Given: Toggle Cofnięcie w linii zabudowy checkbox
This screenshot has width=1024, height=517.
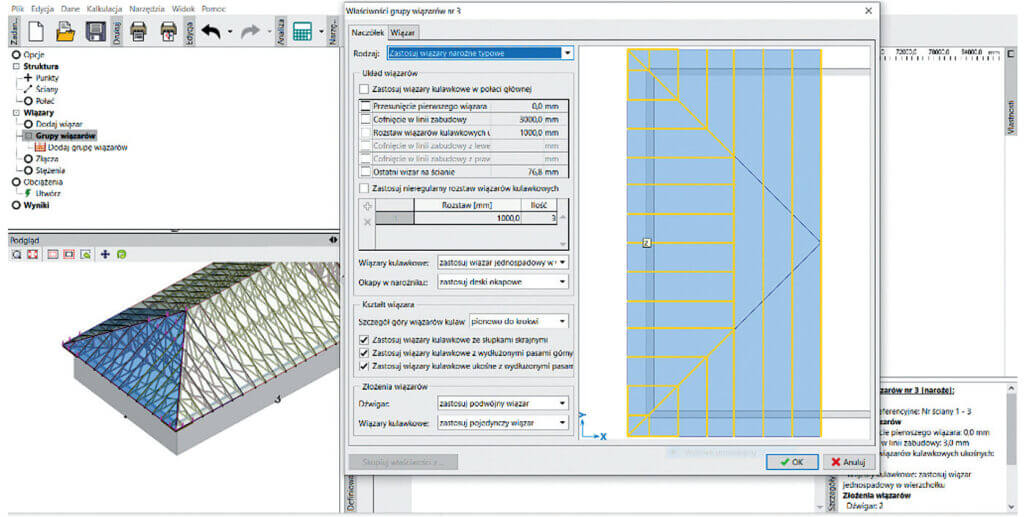Looking at the screenshot, I should pyautogui.click(x=366, y=119).
